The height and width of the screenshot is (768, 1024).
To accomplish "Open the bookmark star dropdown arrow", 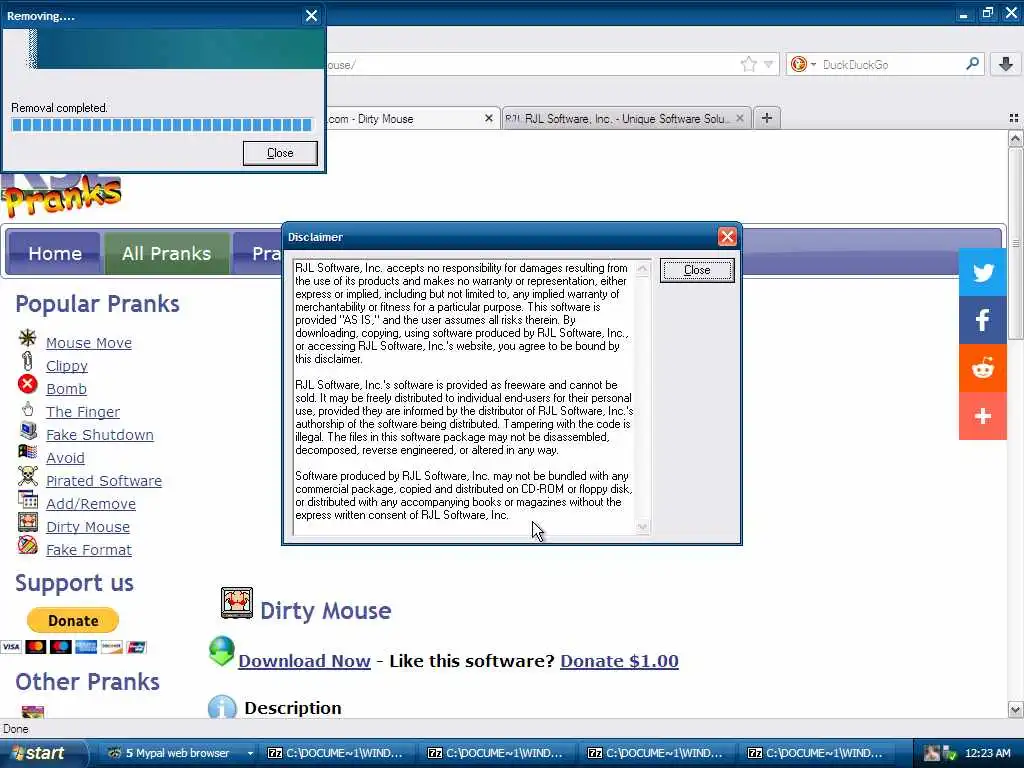I will (769, 64).
